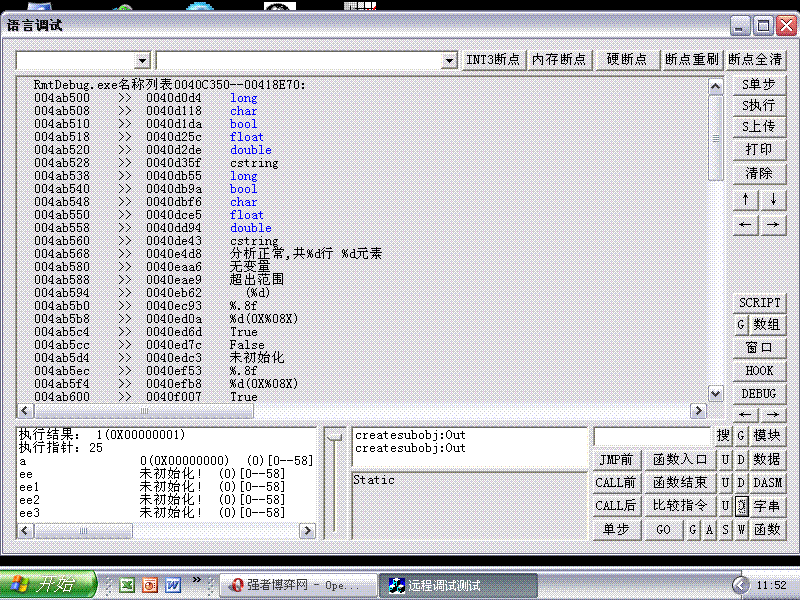The image size is (800, 600).
Task: Launch Excel from the quick launch bar
Action: tap(127, 585)
